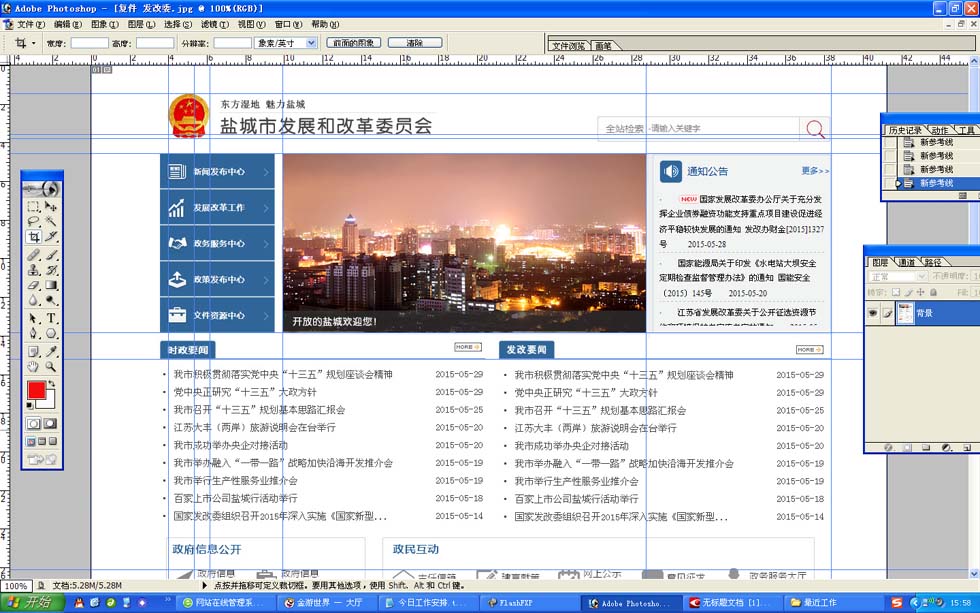Select the Gradient tool
The image size is (980, 613).
(x=51, y=285)
